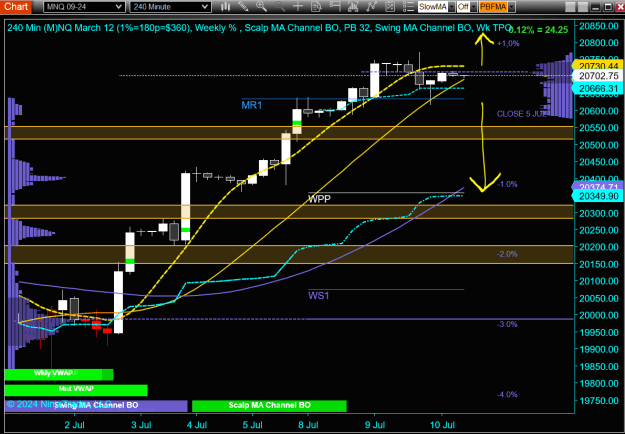Click the 20349.90 cyan price marker
The image size is (625, 434).
click(597, 196)
